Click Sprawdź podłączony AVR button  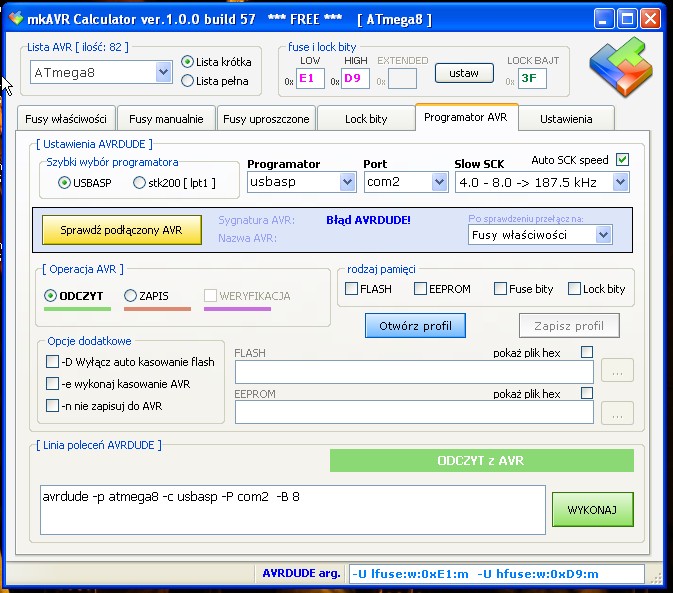121,230
